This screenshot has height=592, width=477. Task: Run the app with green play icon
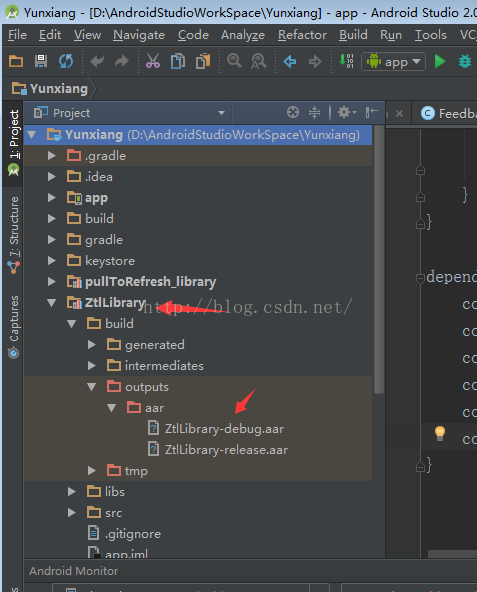pos(440,61)
